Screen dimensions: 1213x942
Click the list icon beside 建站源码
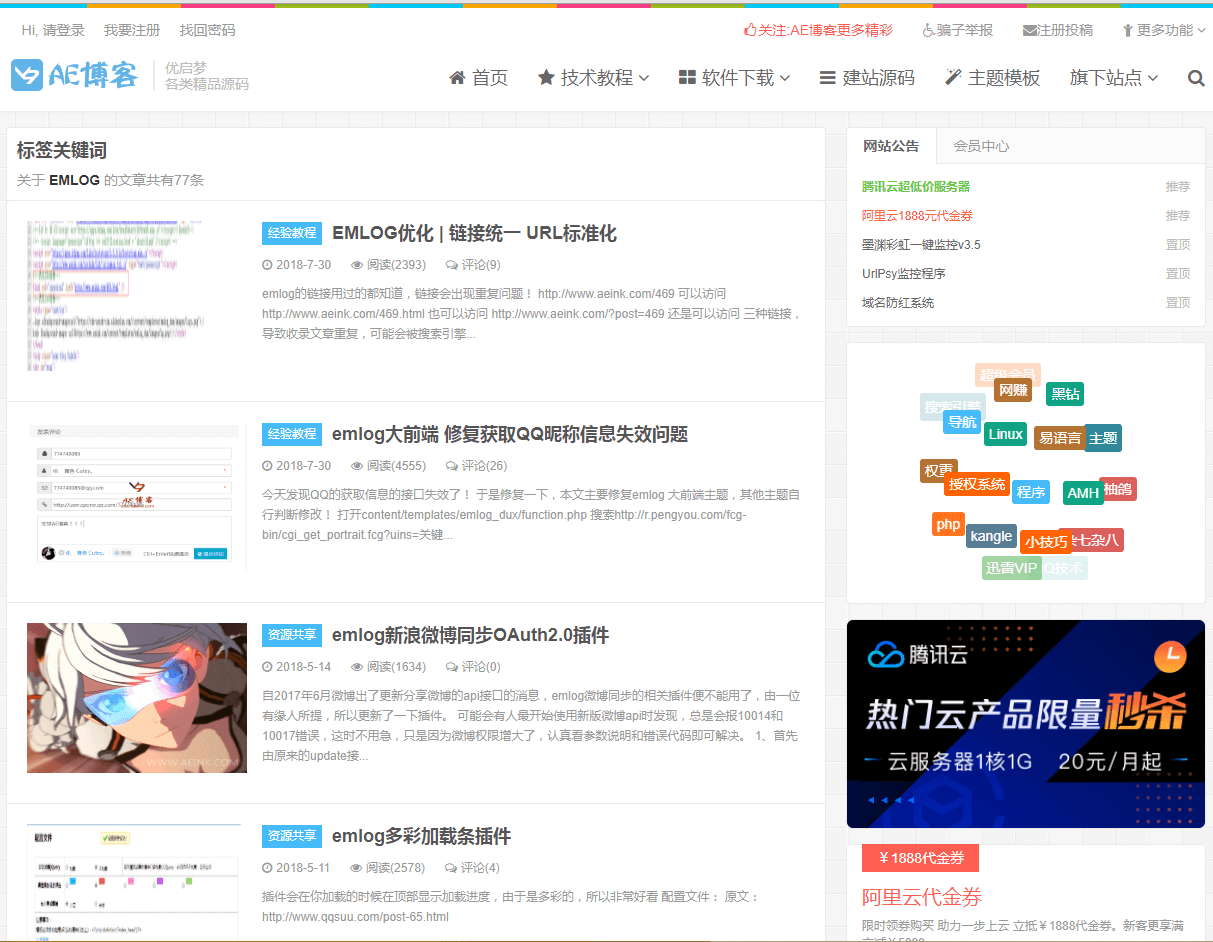point(826,77)
